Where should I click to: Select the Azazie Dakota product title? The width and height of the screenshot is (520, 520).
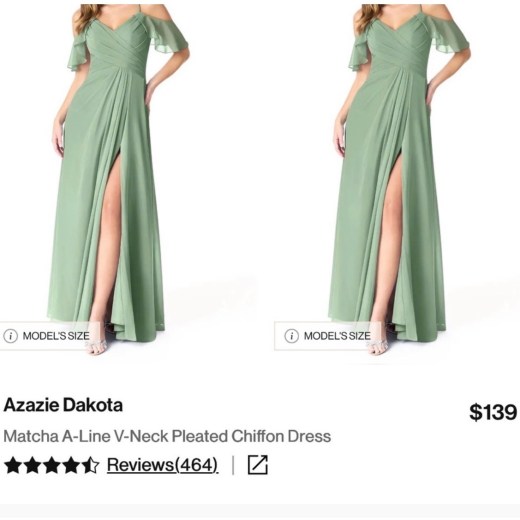point(63,405)
